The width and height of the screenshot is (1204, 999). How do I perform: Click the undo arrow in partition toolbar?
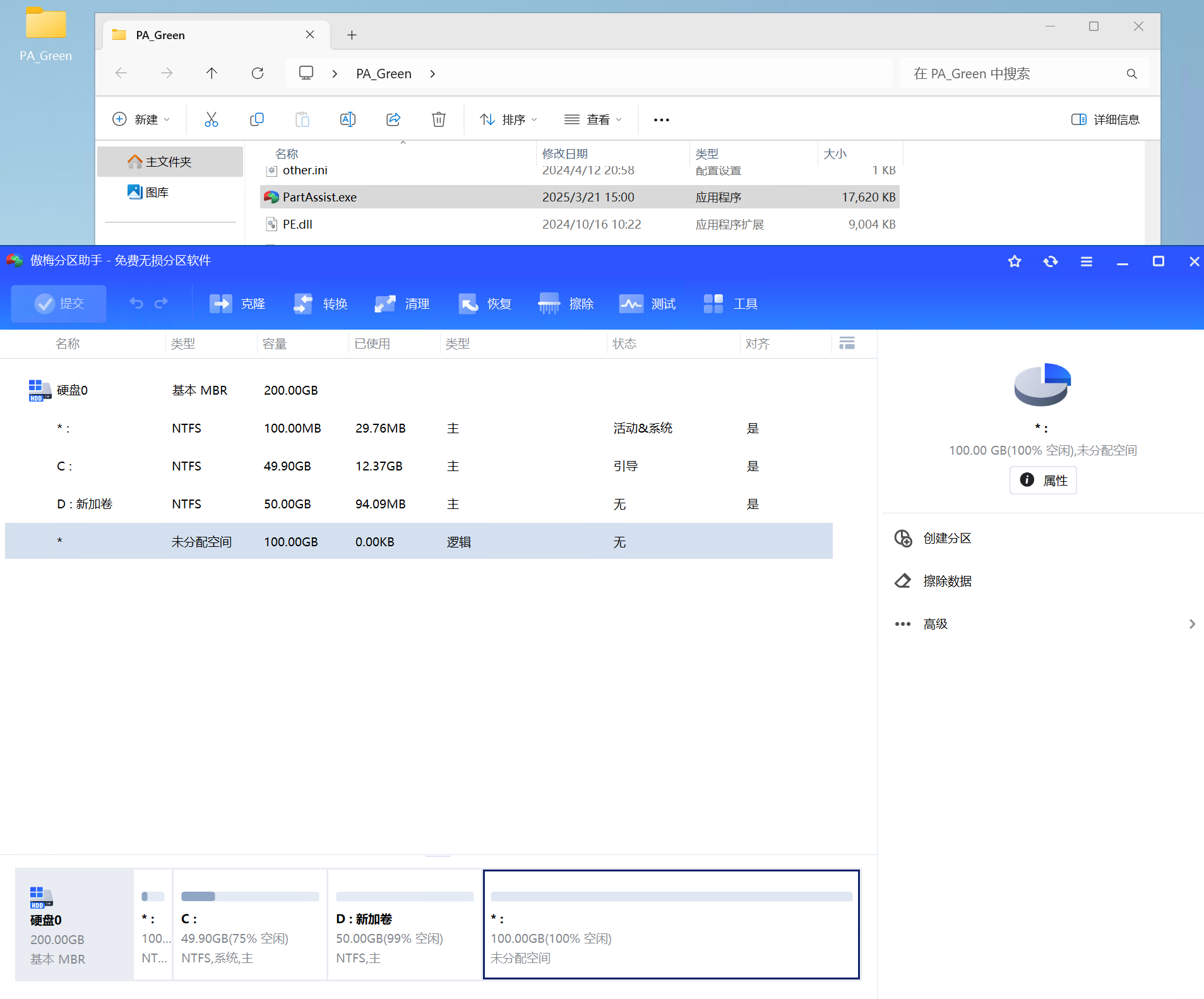[136, 304]
